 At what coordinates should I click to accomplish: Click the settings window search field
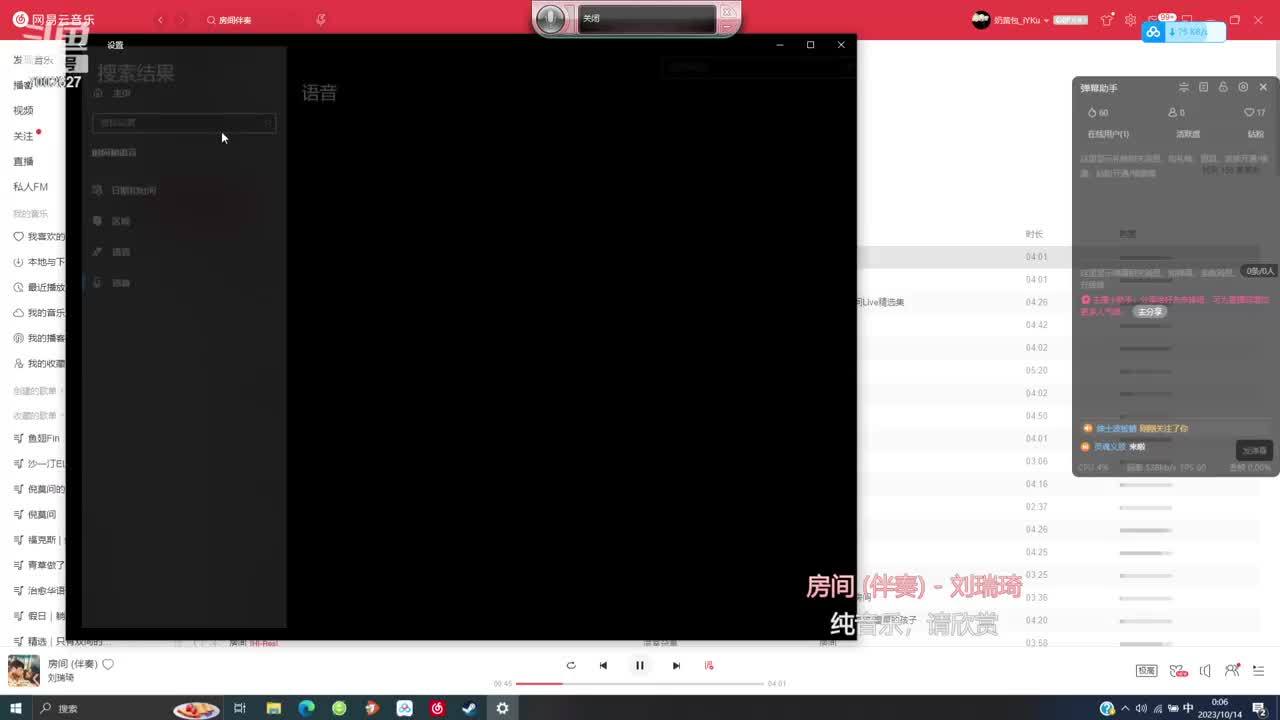[182, 123]
